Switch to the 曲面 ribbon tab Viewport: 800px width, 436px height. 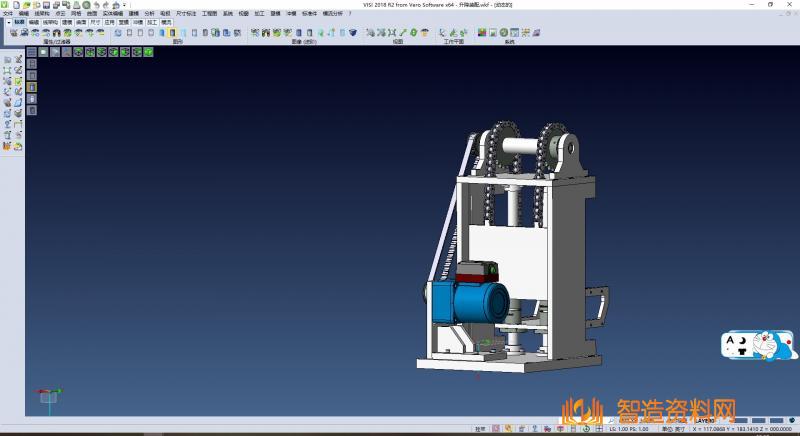pos(81,21)
